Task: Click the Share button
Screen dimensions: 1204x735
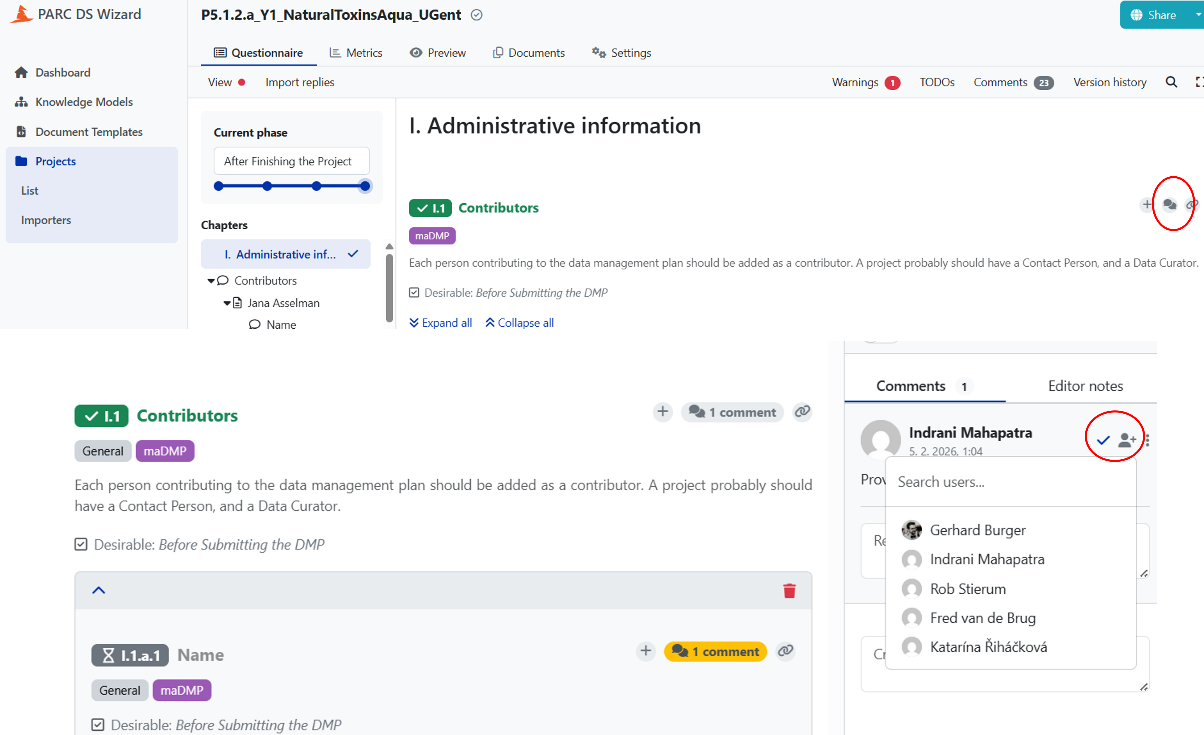Action: coord(1152,15)
